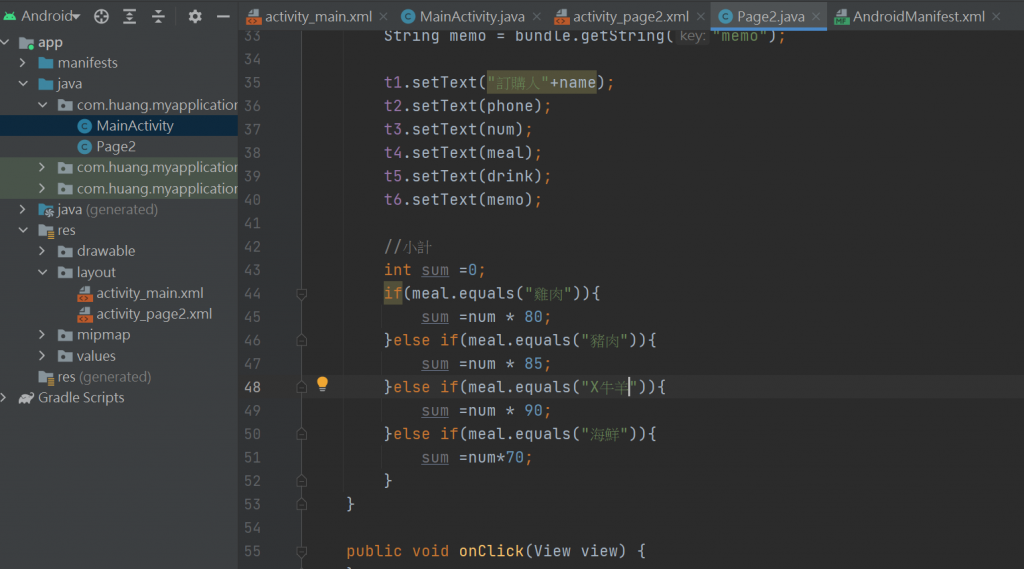Hide the project panel with minus icon
Image resolution: width=1024 pixels, height=569 pixels.
(223, 16)
